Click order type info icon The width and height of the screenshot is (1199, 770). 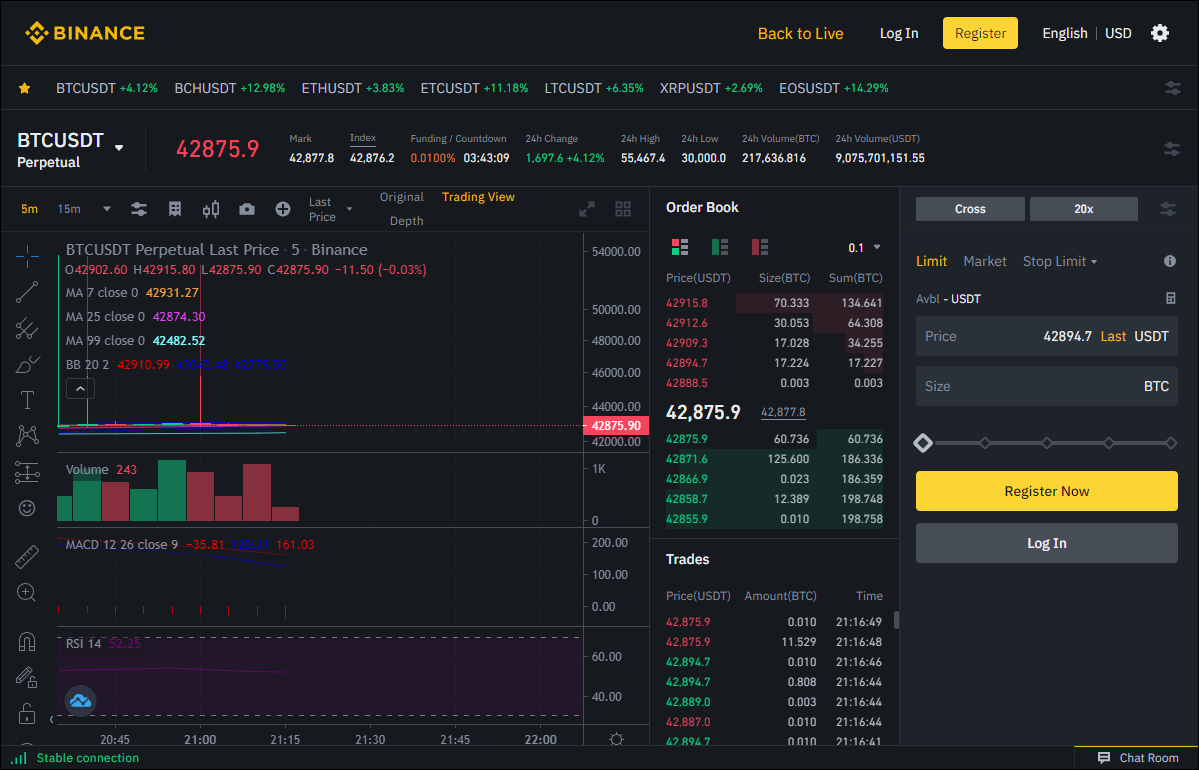[x=1170, y=262]
